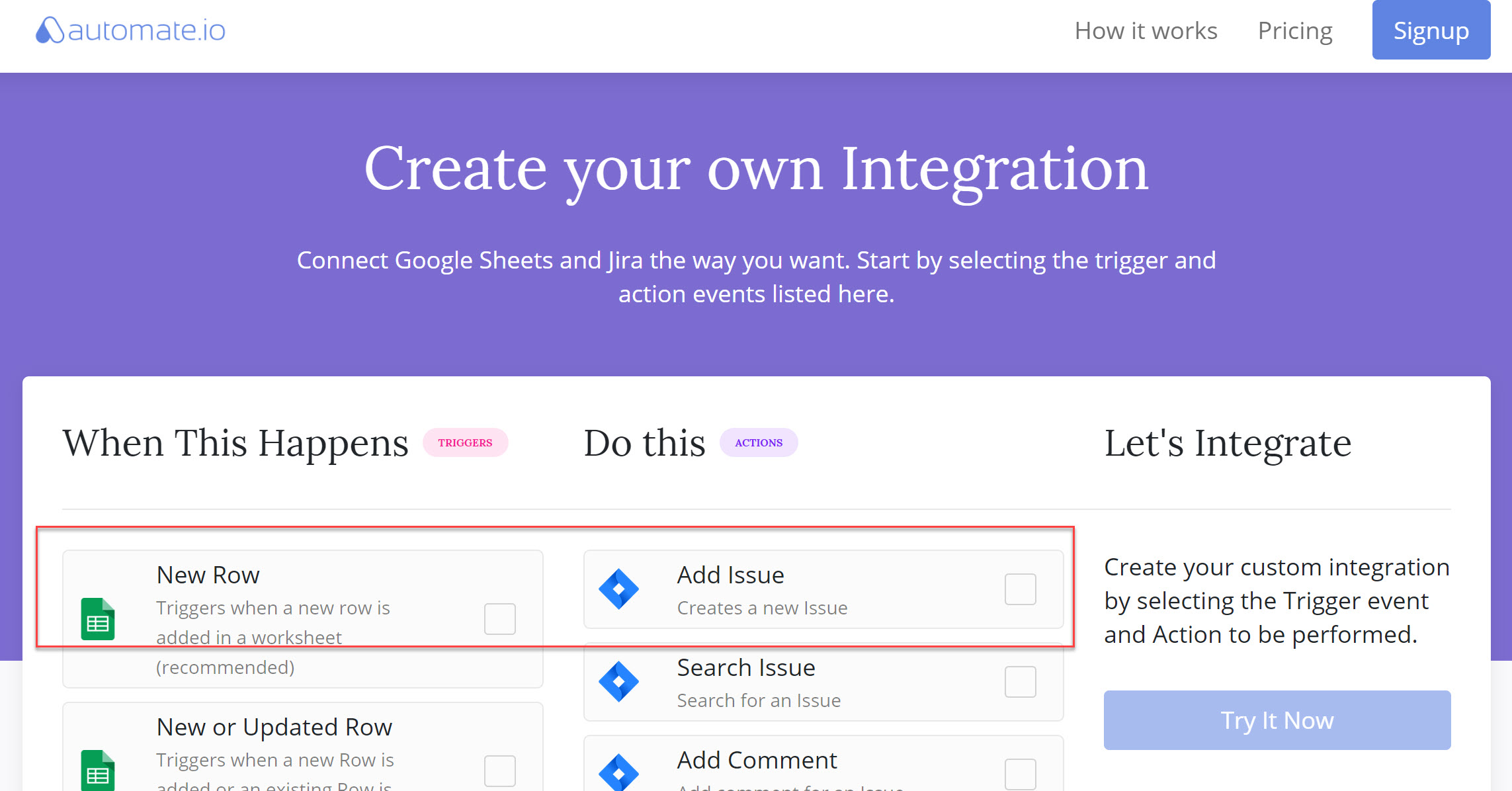Toggle the Add Comment action checkbox
This screenshot has width=1512, height=791.
(x=1020, y=773)
